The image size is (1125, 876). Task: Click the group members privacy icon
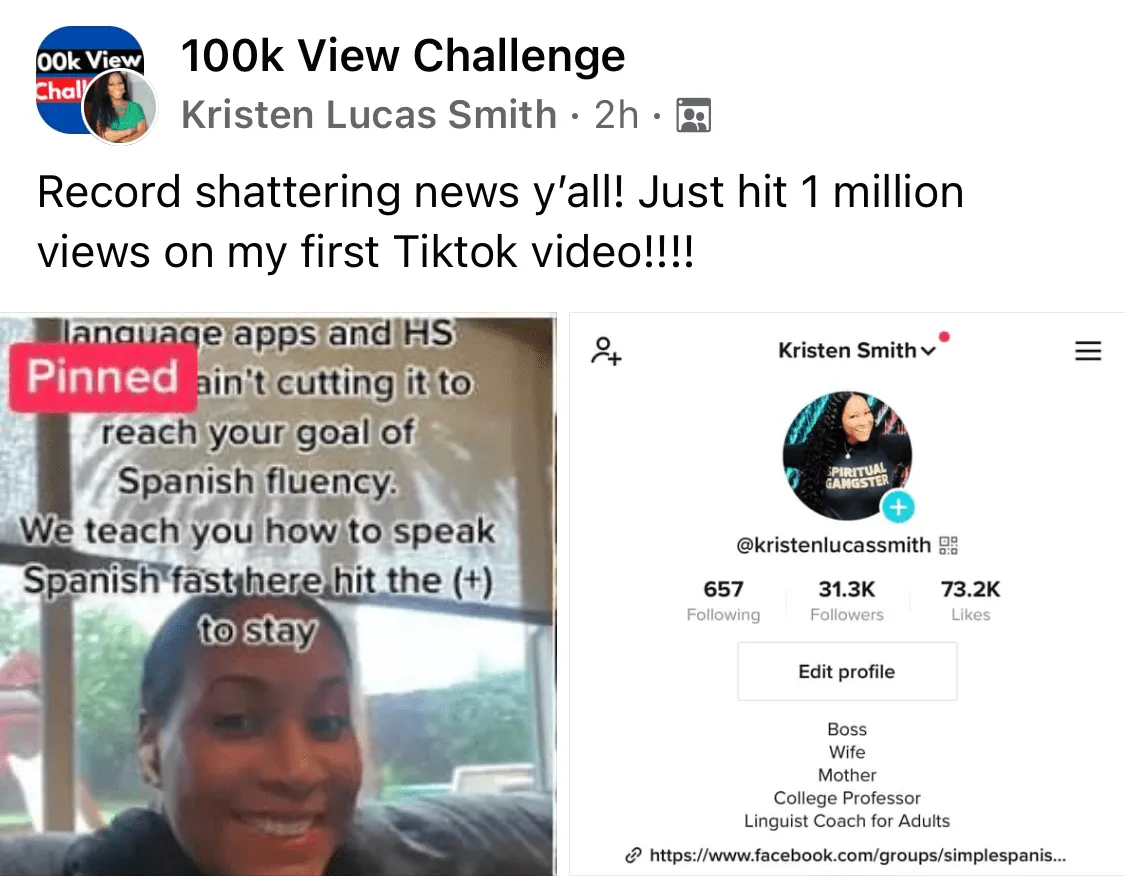(x=694, y=116)
